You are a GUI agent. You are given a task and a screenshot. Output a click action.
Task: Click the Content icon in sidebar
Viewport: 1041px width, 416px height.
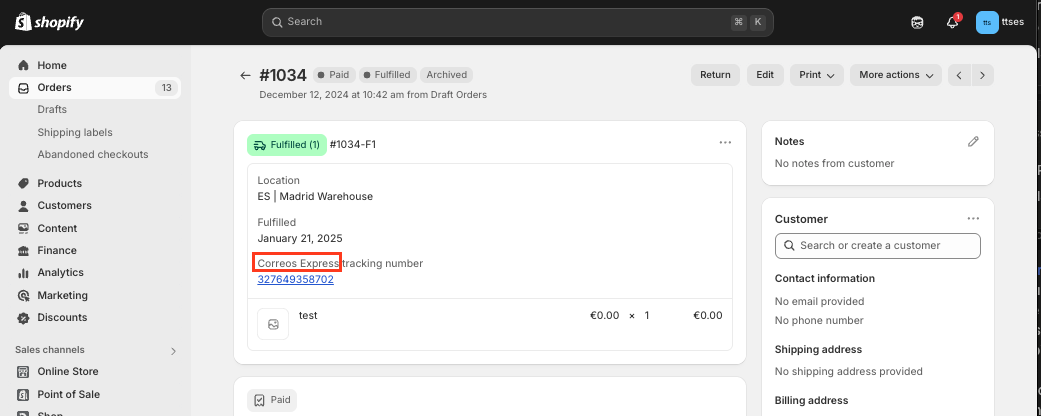tap(24, 228)
